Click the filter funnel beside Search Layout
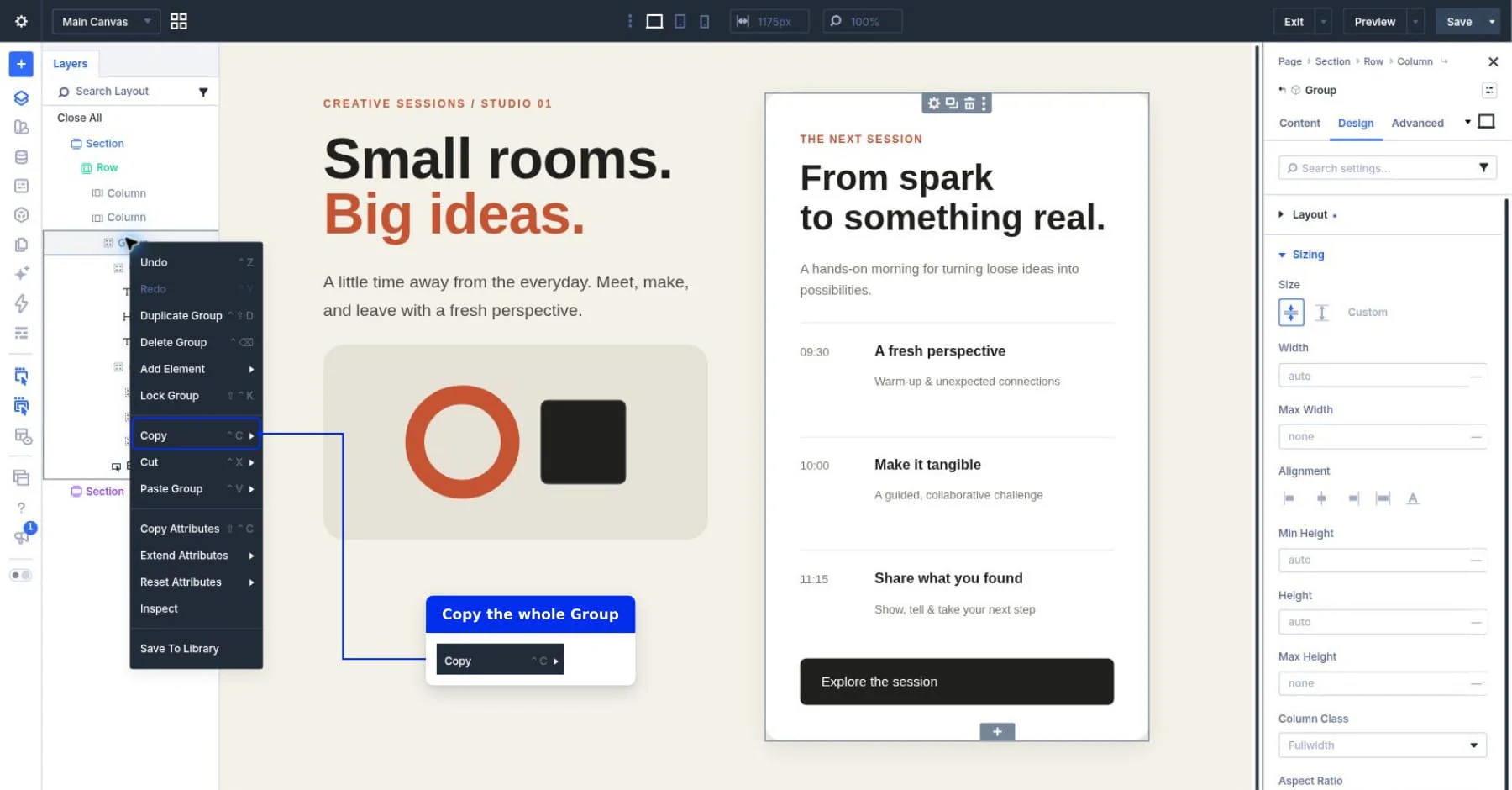 click(203, 92)
